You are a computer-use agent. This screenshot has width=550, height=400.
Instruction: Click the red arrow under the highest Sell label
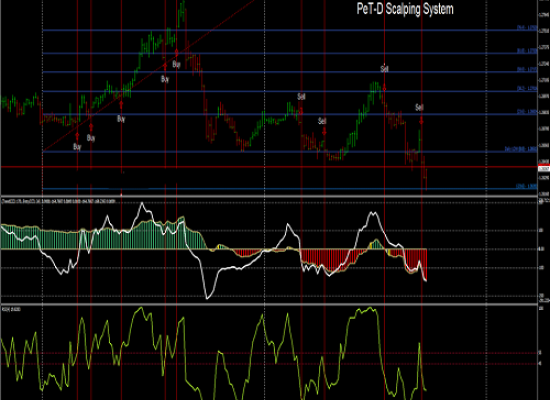tap(384, 88)
